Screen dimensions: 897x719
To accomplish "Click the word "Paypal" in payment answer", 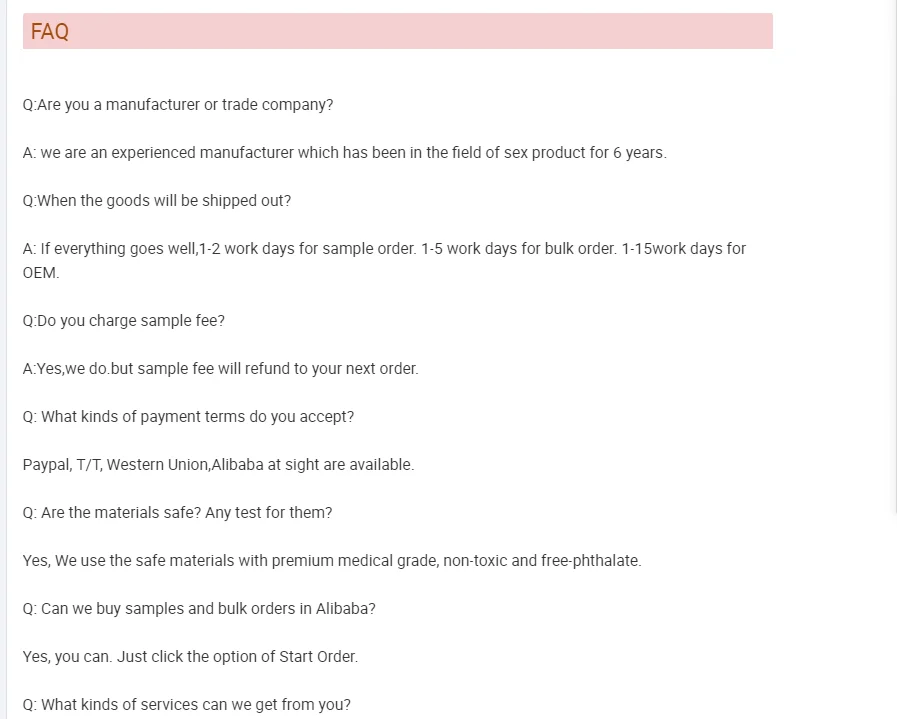I will pos(46,465).
